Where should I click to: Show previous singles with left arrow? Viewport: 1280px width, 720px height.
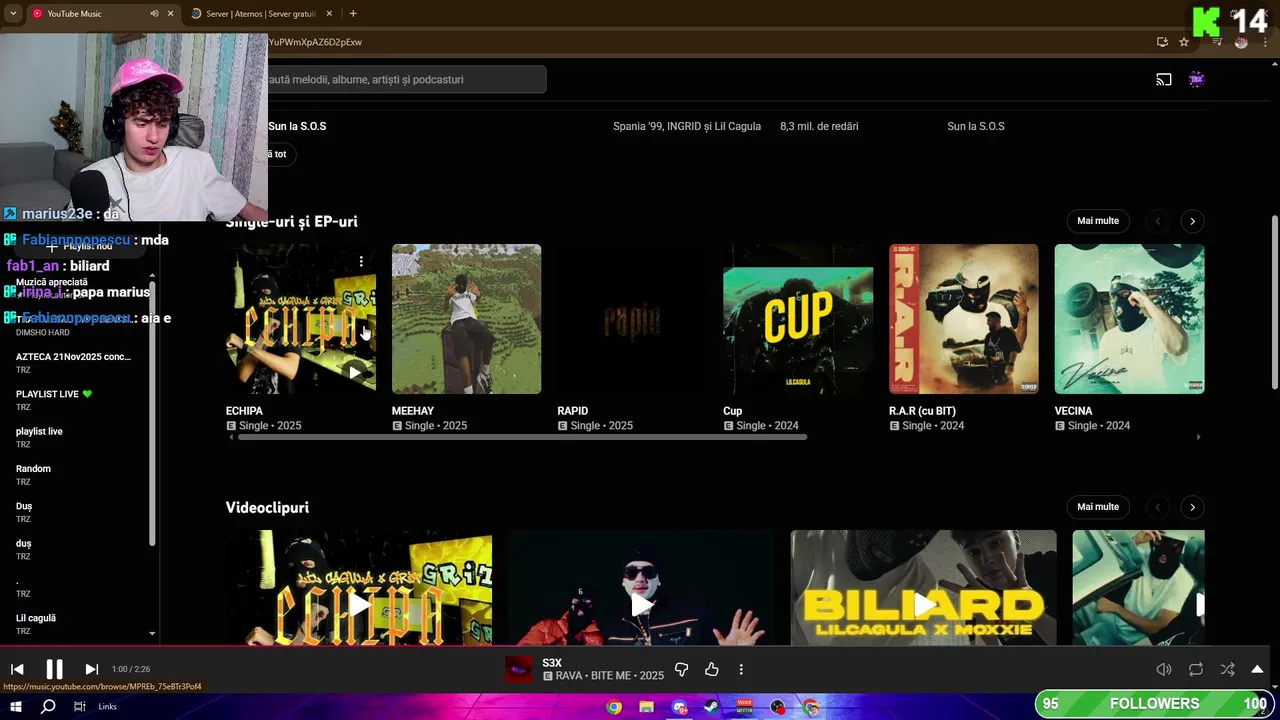coord(1158,221)
